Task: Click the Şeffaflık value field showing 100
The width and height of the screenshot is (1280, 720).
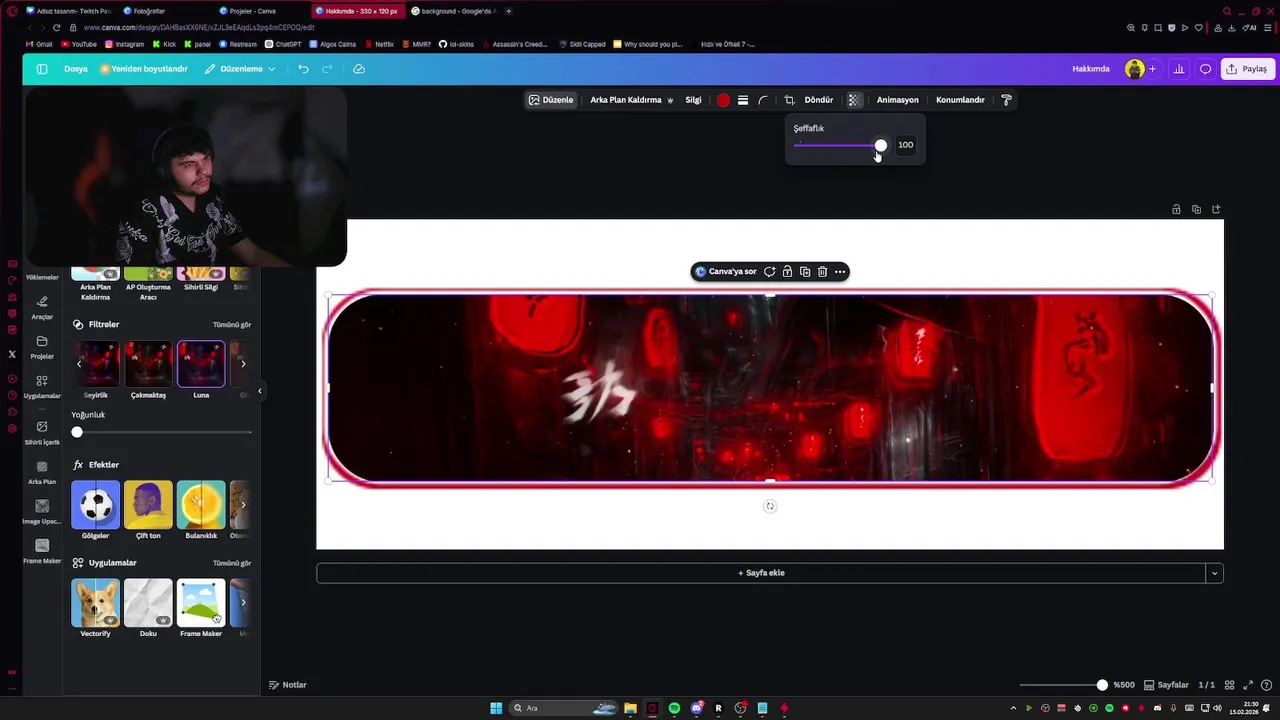Action: click(905, 145)
